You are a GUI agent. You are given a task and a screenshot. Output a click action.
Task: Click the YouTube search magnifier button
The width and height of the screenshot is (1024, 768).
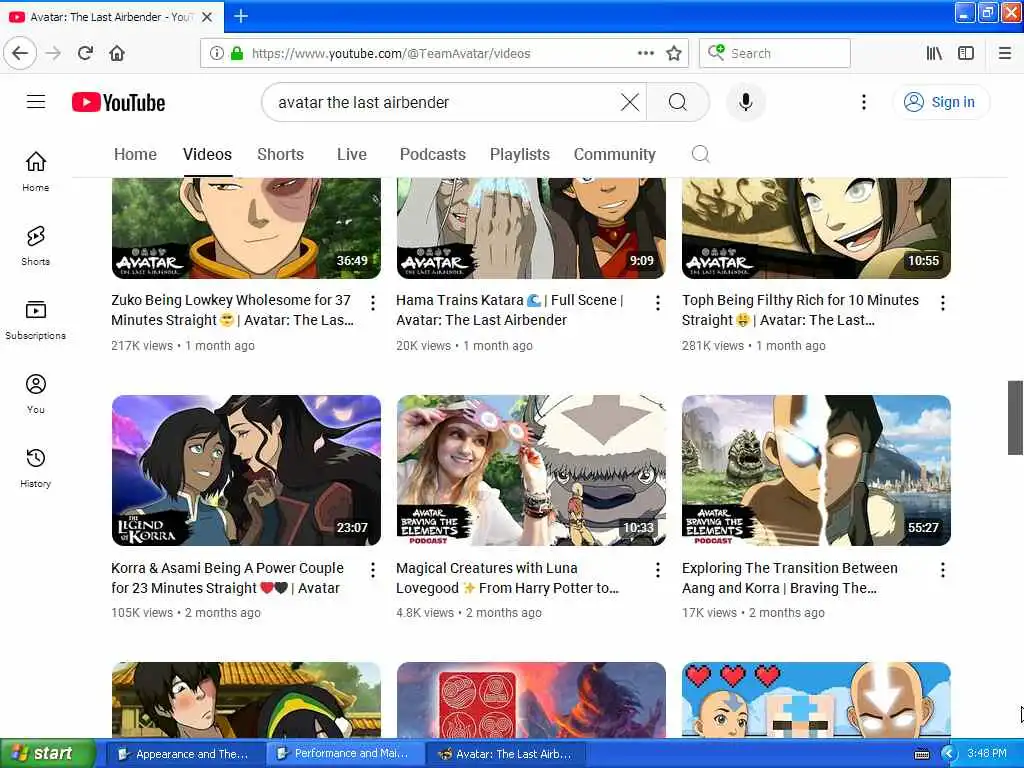point(677,102)
